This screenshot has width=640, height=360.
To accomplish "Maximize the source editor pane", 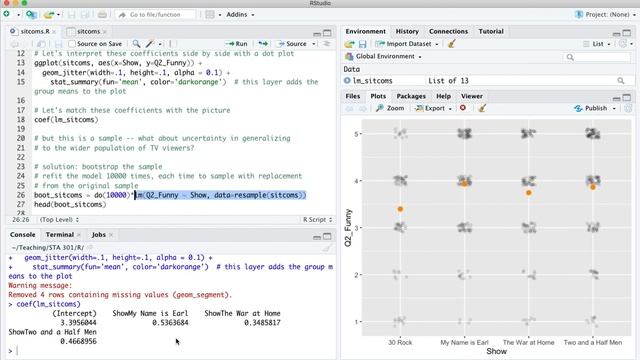I will pyautogui.click(x=327, y=32).
